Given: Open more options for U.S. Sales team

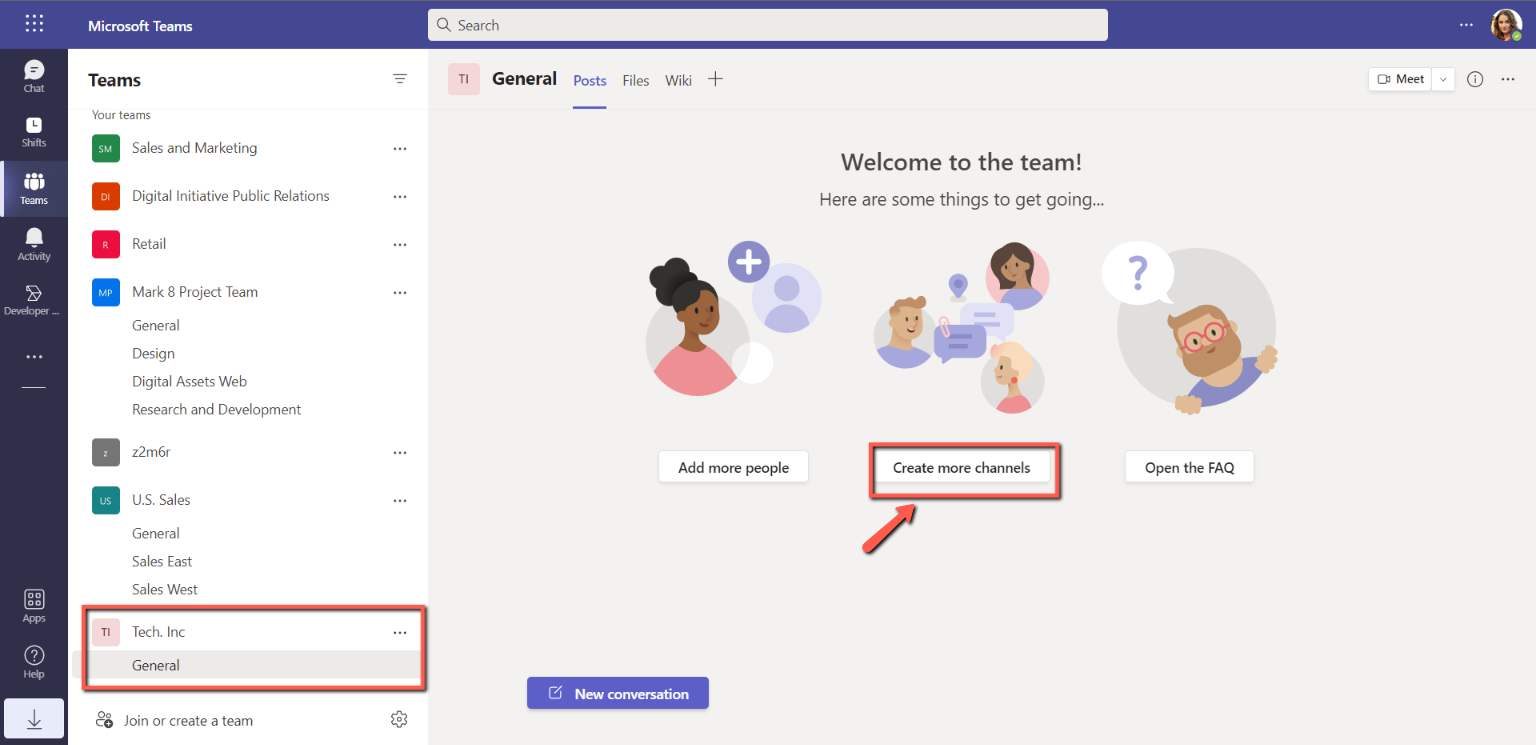Looking at the screenshot, I should (400, 500).
